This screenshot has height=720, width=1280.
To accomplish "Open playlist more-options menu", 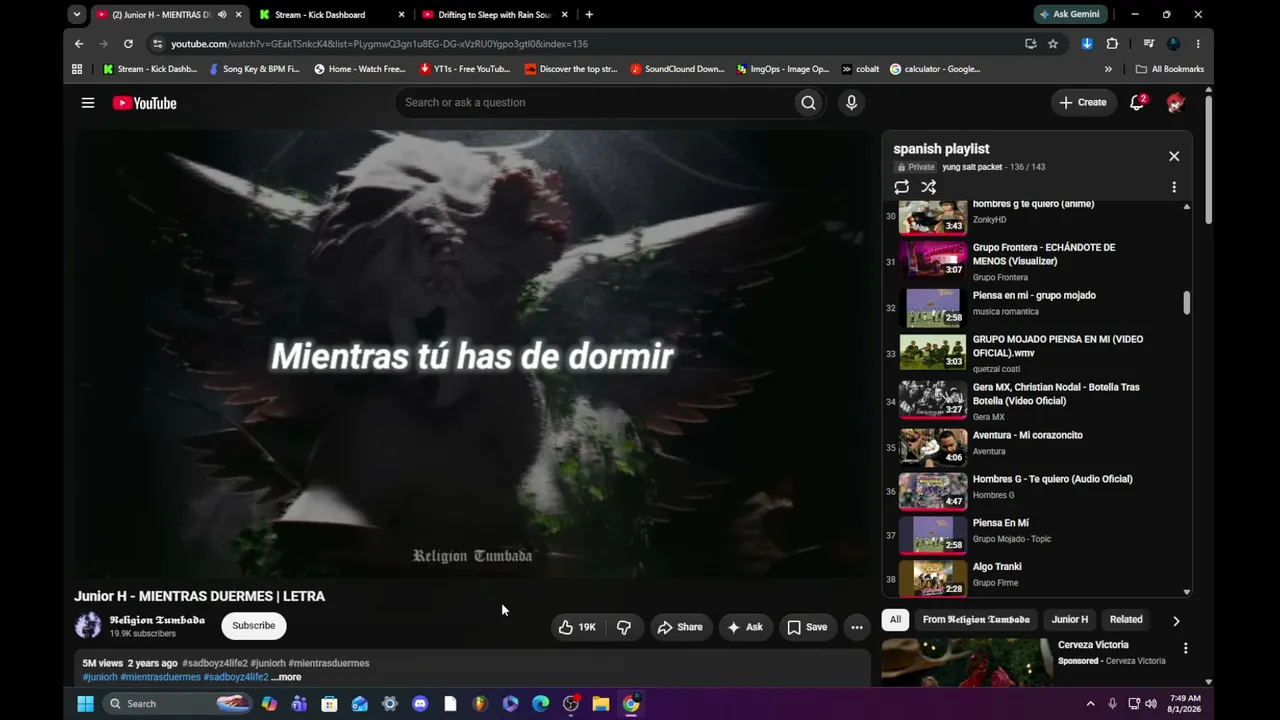I will click(x=1174, y=187).
